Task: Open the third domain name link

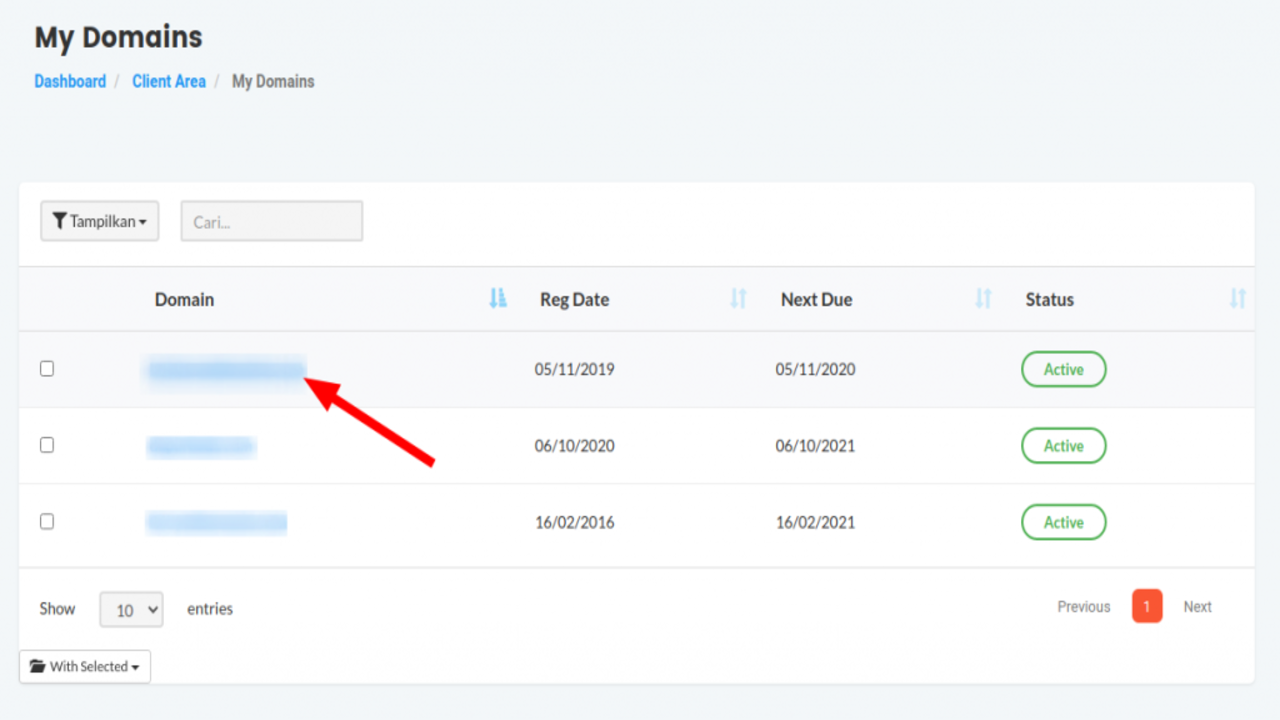Action: tap(216, 522)
